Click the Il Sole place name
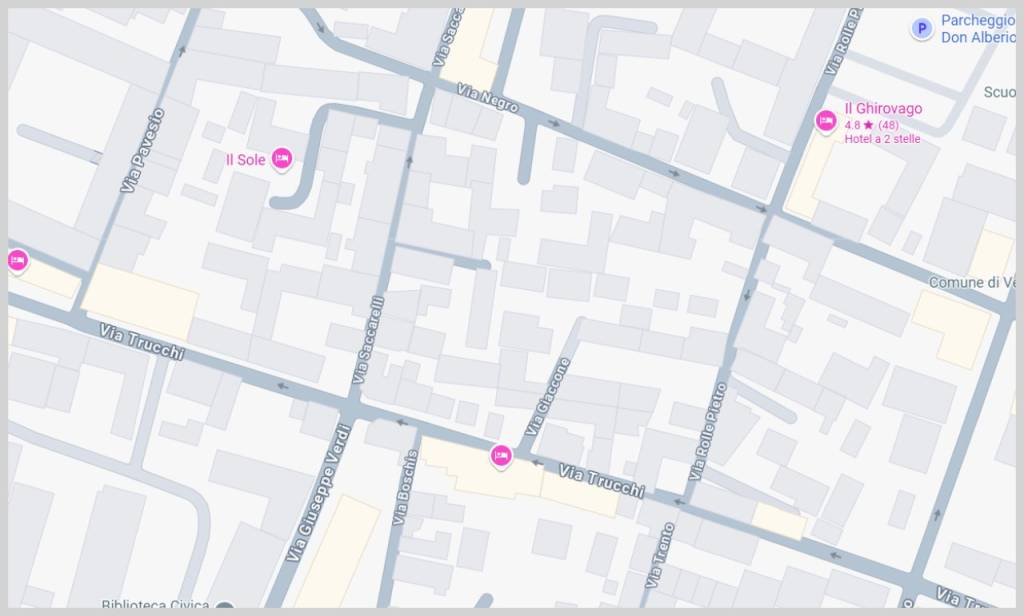Viewport: 1024px width, 616px height. point(246,159)
